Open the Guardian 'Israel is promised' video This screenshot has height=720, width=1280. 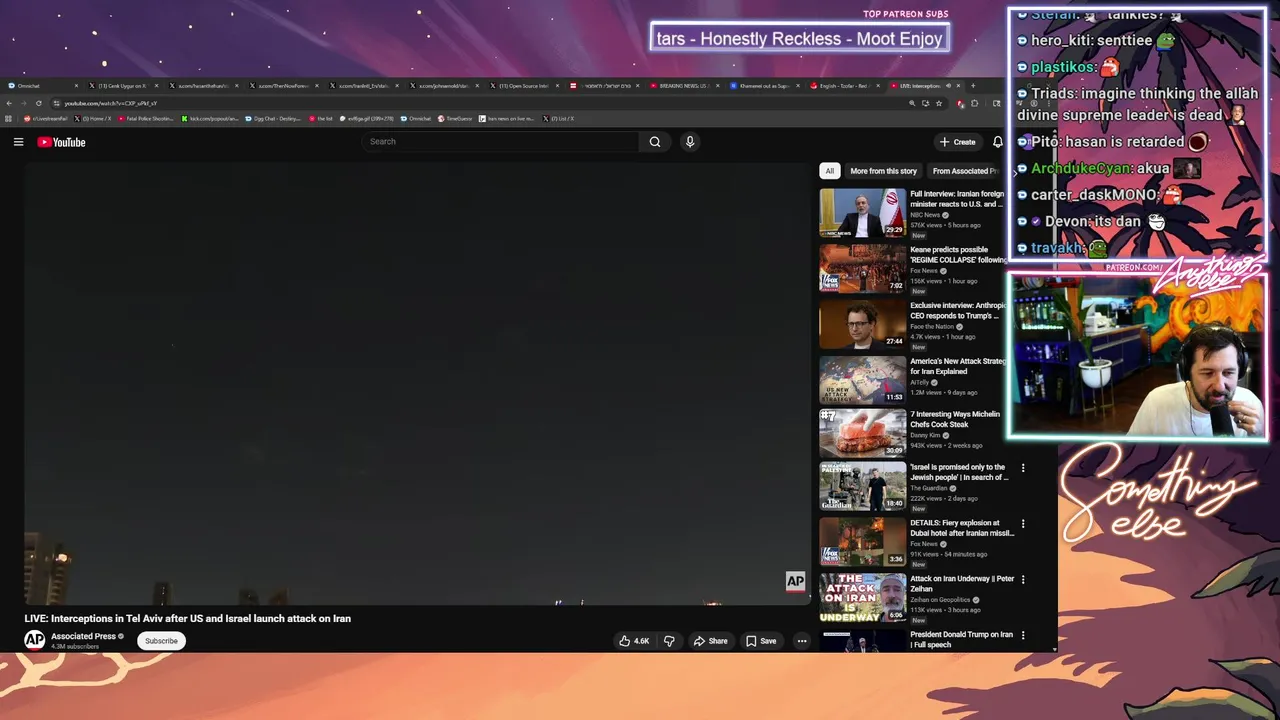coord(958,472)
